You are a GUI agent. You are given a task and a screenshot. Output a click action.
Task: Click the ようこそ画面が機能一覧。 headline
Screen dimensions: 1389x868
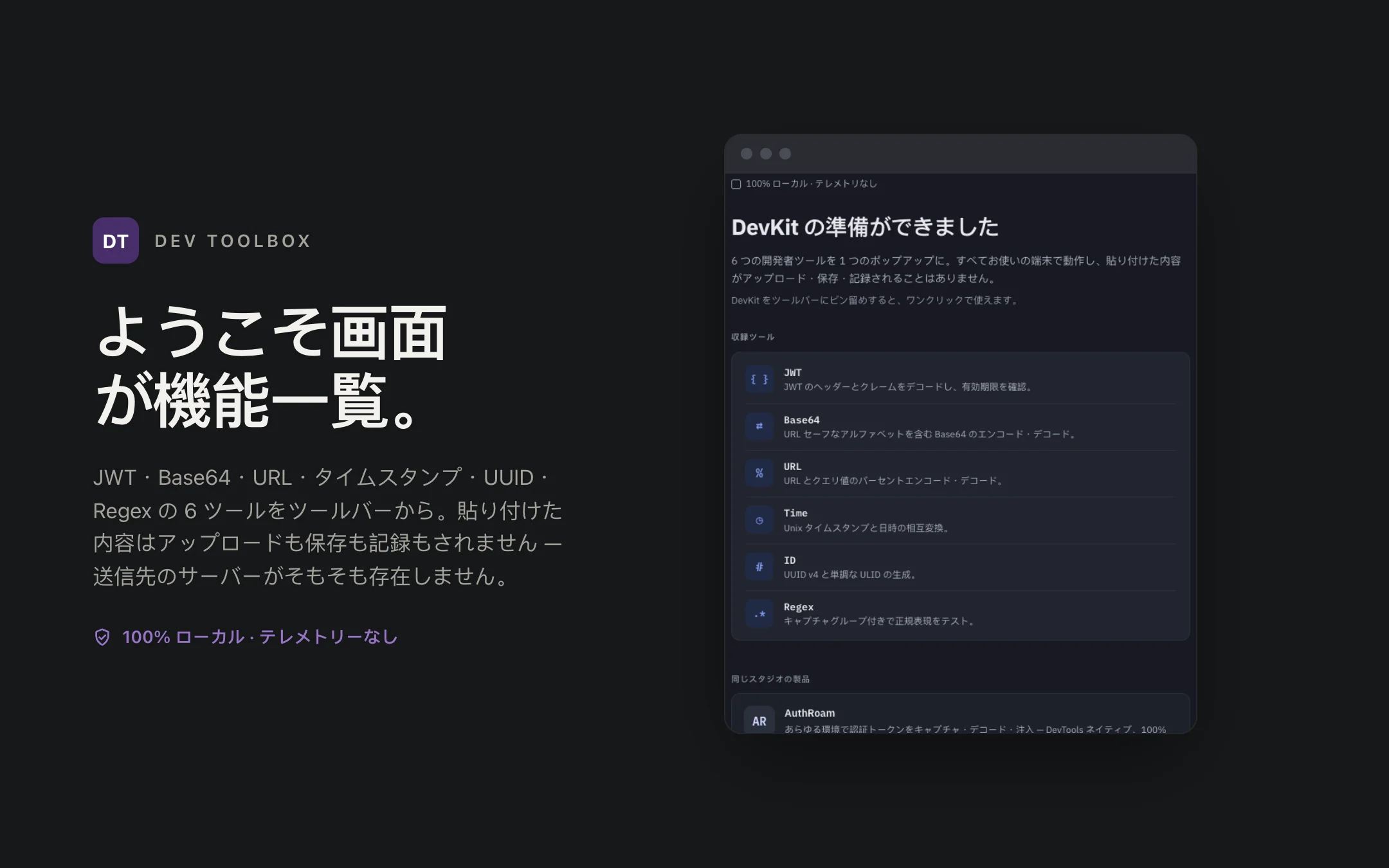270,366
